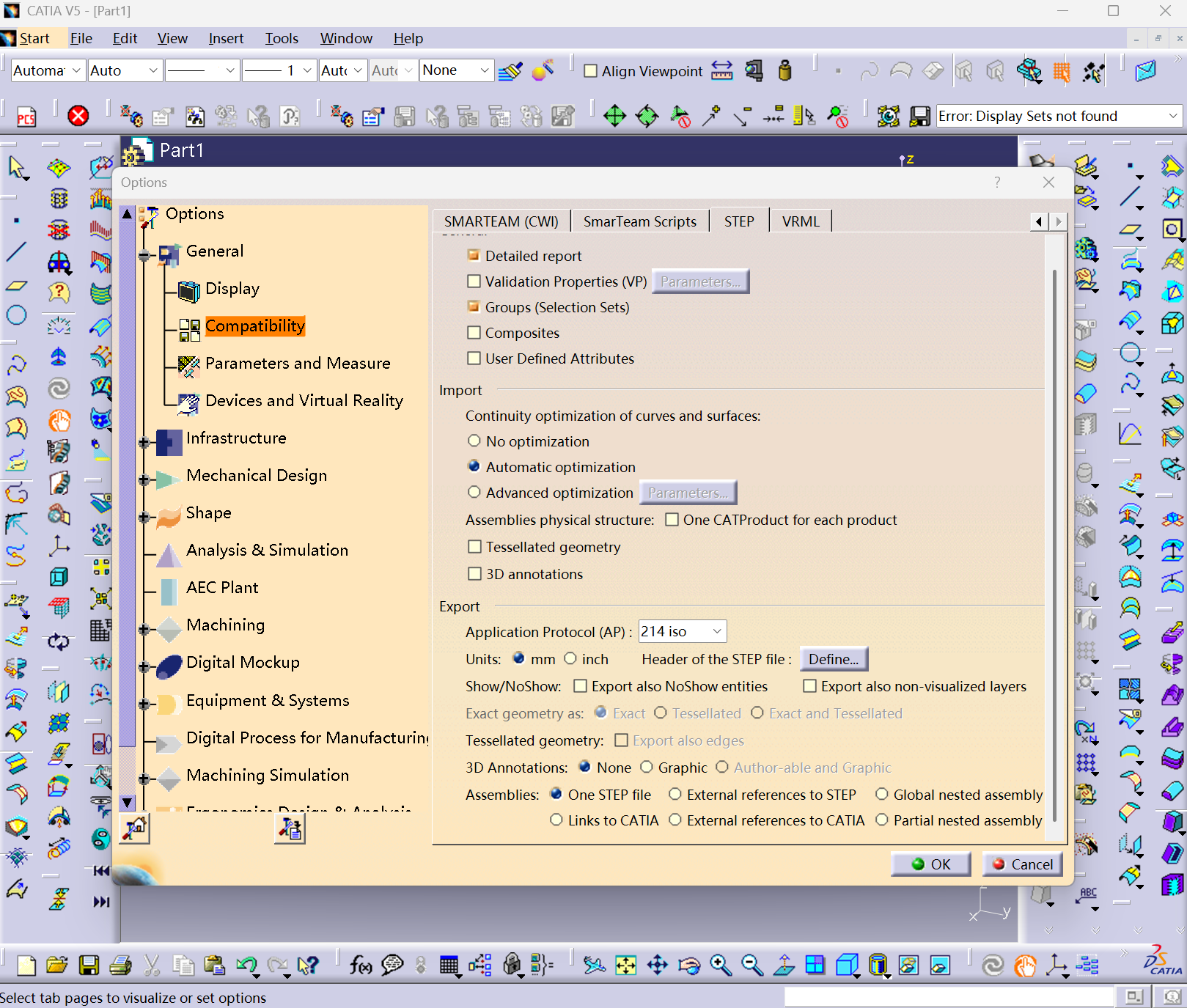Viewport: 1187px width, 1008px height.
Task: Open the Display Sets error dropdown
Action: [x=1060, y=116]
